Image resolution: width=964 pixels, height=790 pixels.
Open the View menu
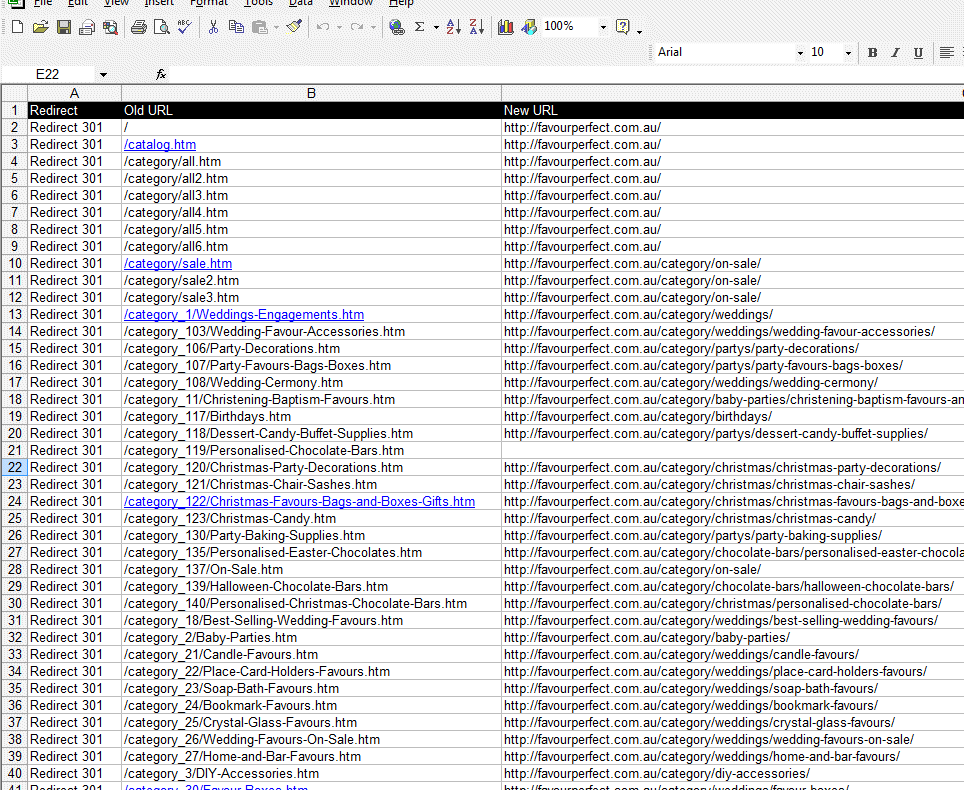coord(116,3)
